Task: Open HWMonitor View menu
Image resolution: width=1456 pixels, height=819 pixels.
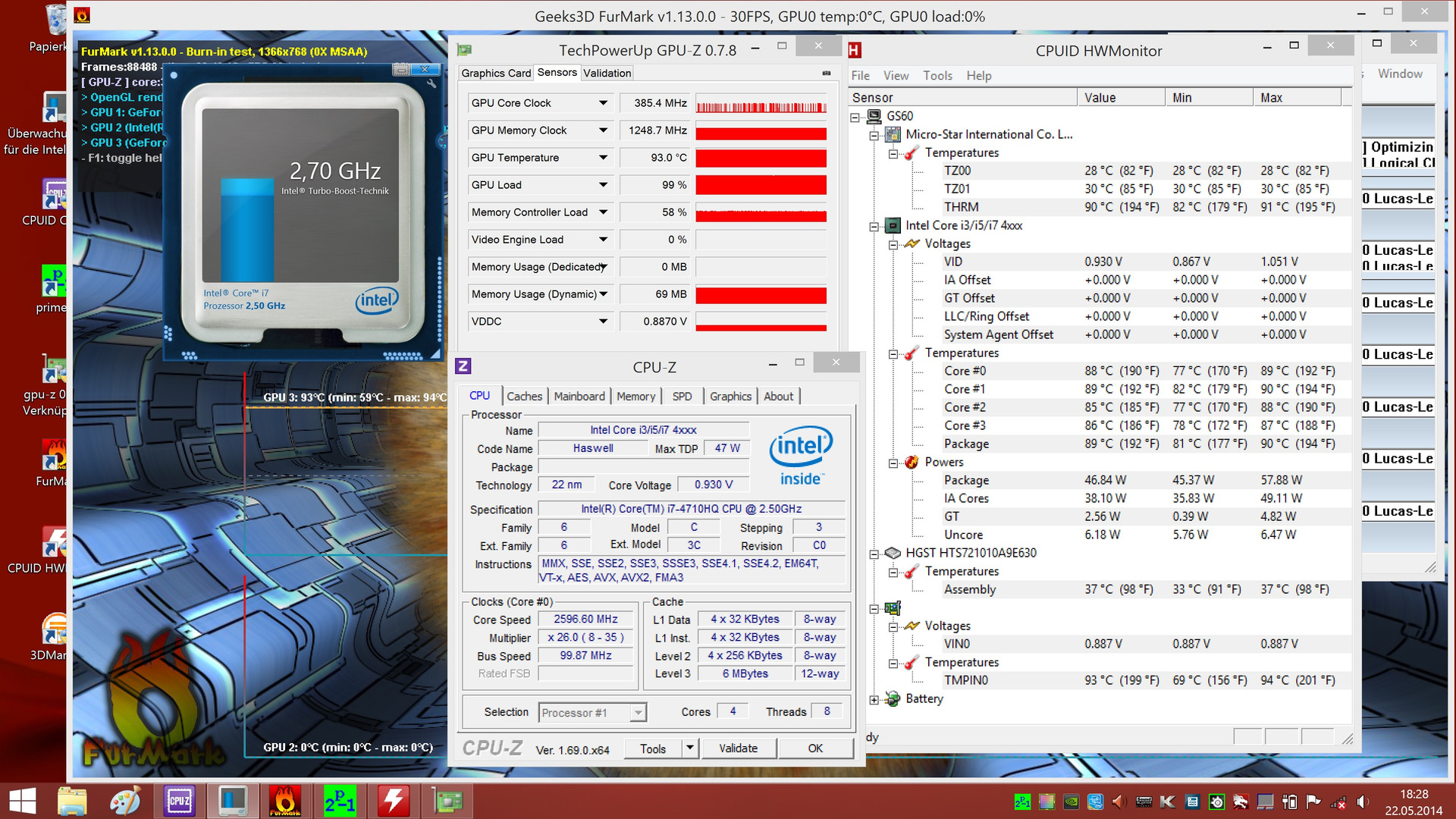Action: pos(896,76)
